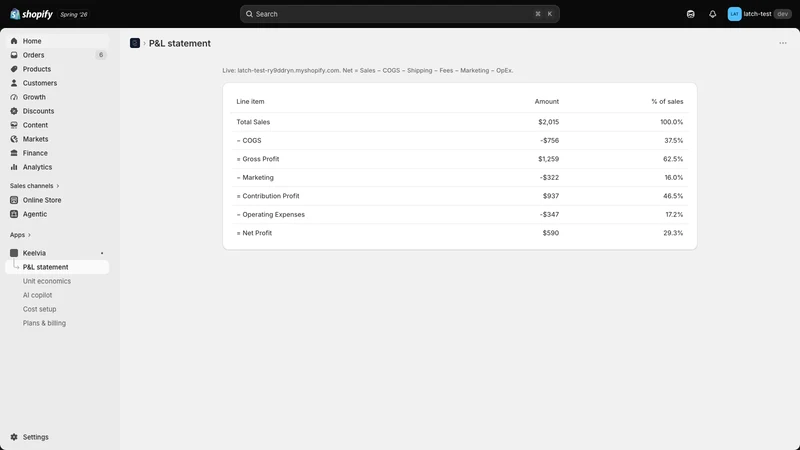Viewport: 800px width, 450px height.
Task: Click the Marketing amount -$322
Action: pos(549,178)
